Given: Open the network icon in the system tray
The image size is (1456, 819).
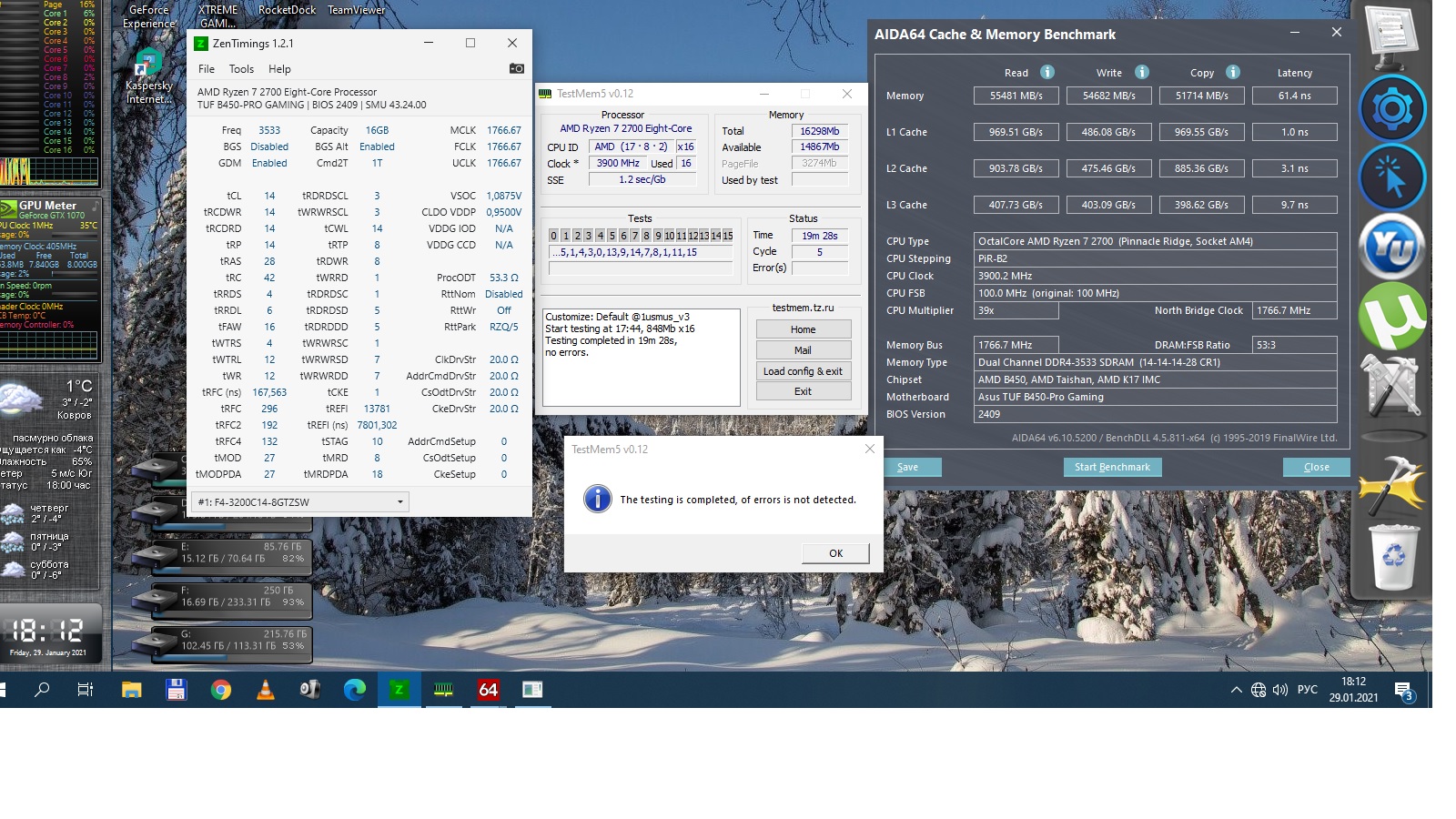Looking at the screenshot, I should click(1259, 690).
